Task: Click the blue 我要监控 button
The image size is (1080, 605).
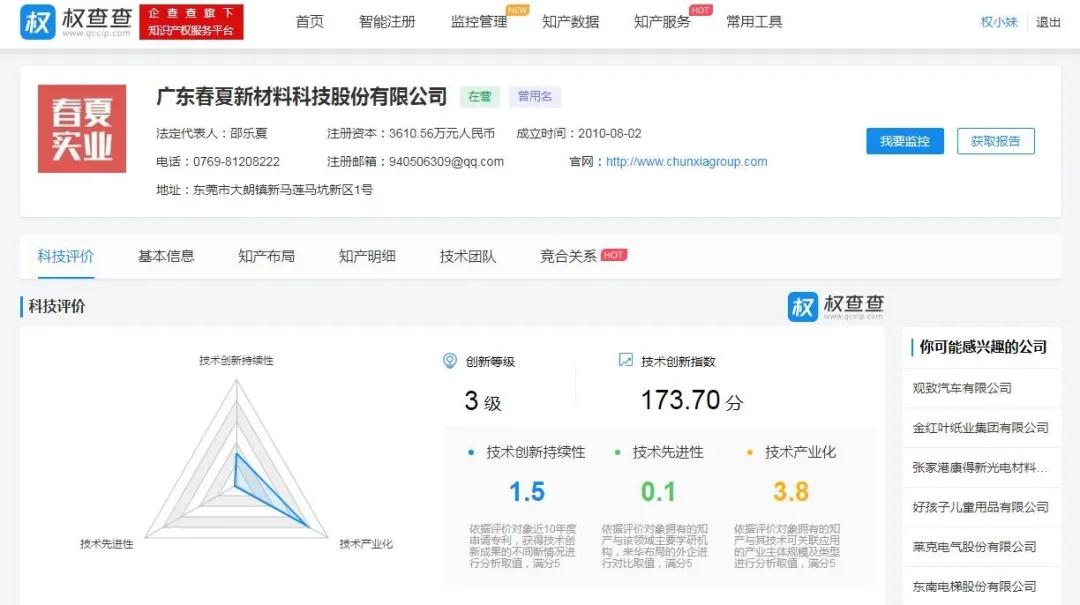Action: (903, 141)
